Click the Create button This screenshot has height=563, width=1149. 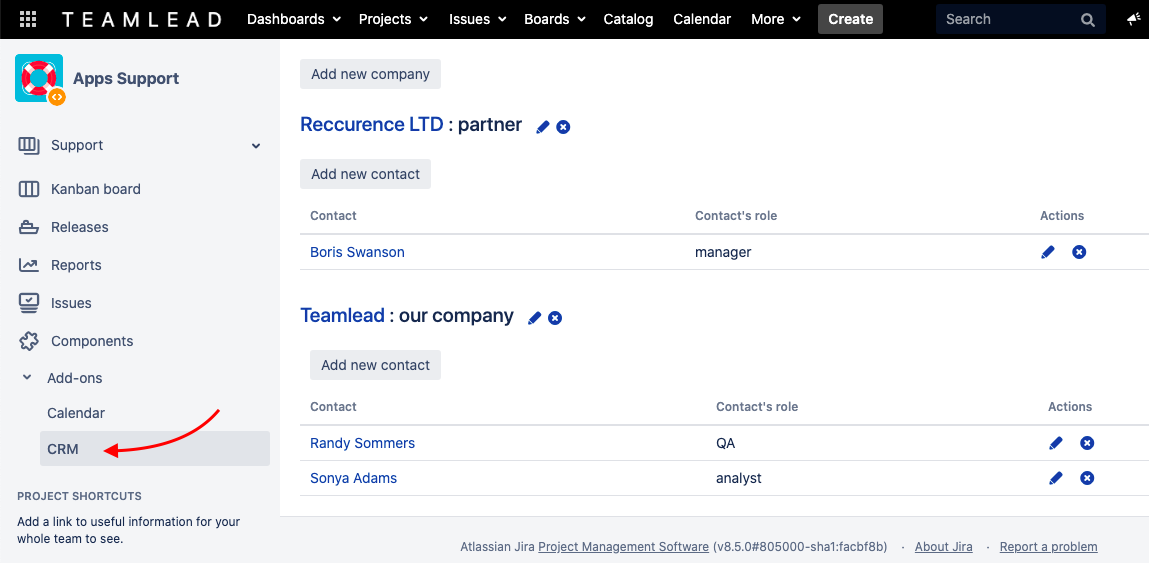(x=850, y=19)
